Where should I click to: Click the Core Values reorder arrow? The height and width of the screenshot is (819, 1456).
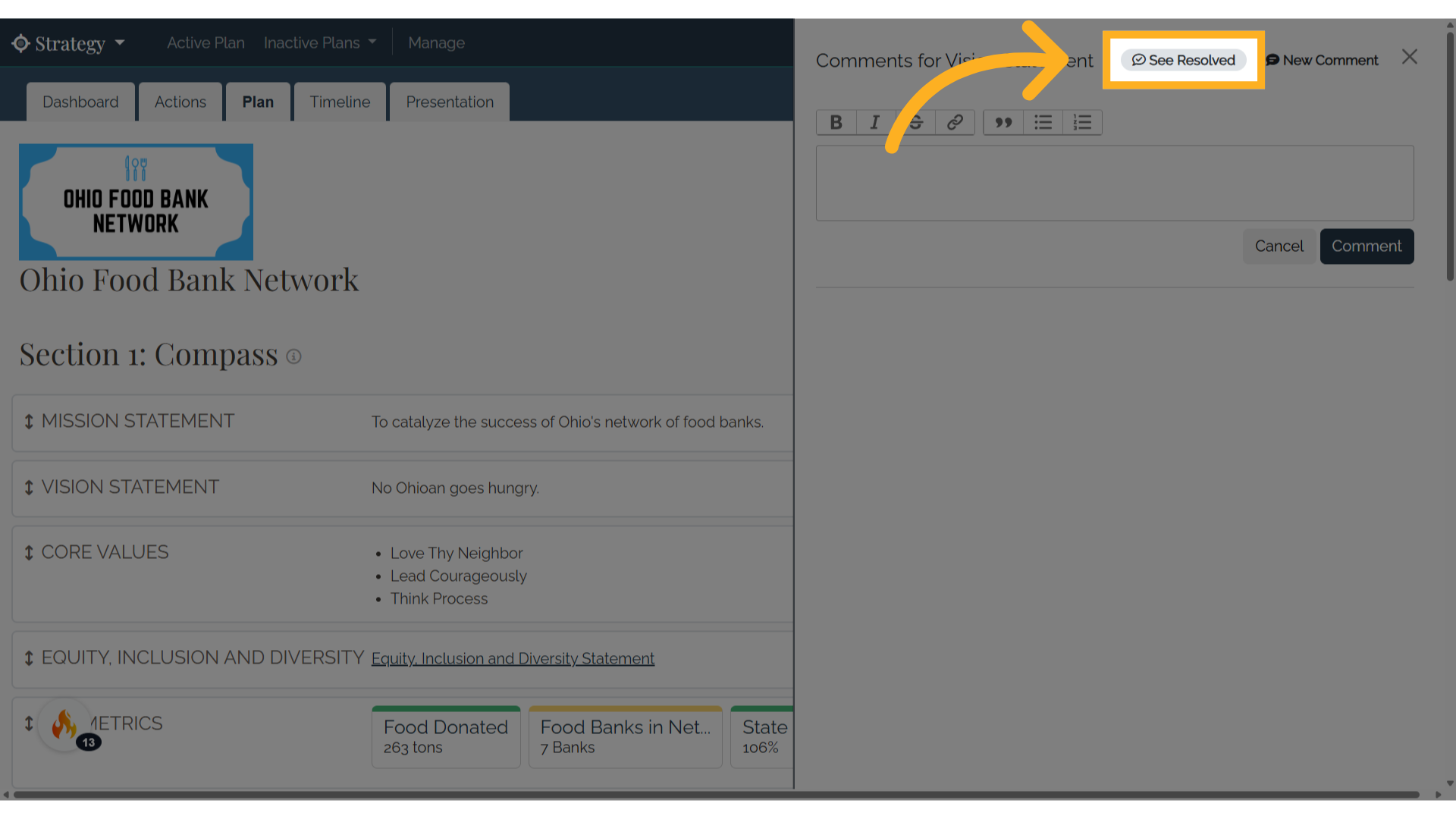pos(29,553)
